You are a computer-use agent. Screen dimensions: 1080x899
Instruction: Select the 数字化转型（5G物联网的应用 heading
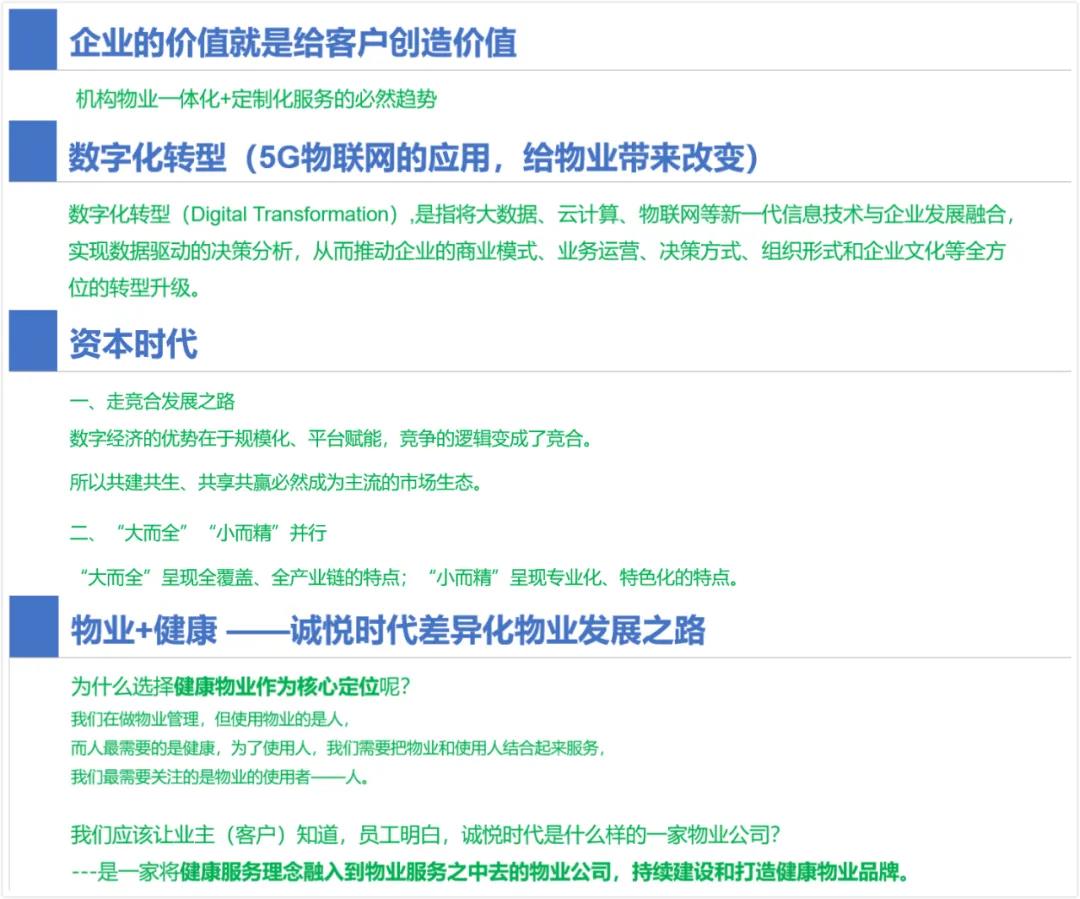[413, 157]
